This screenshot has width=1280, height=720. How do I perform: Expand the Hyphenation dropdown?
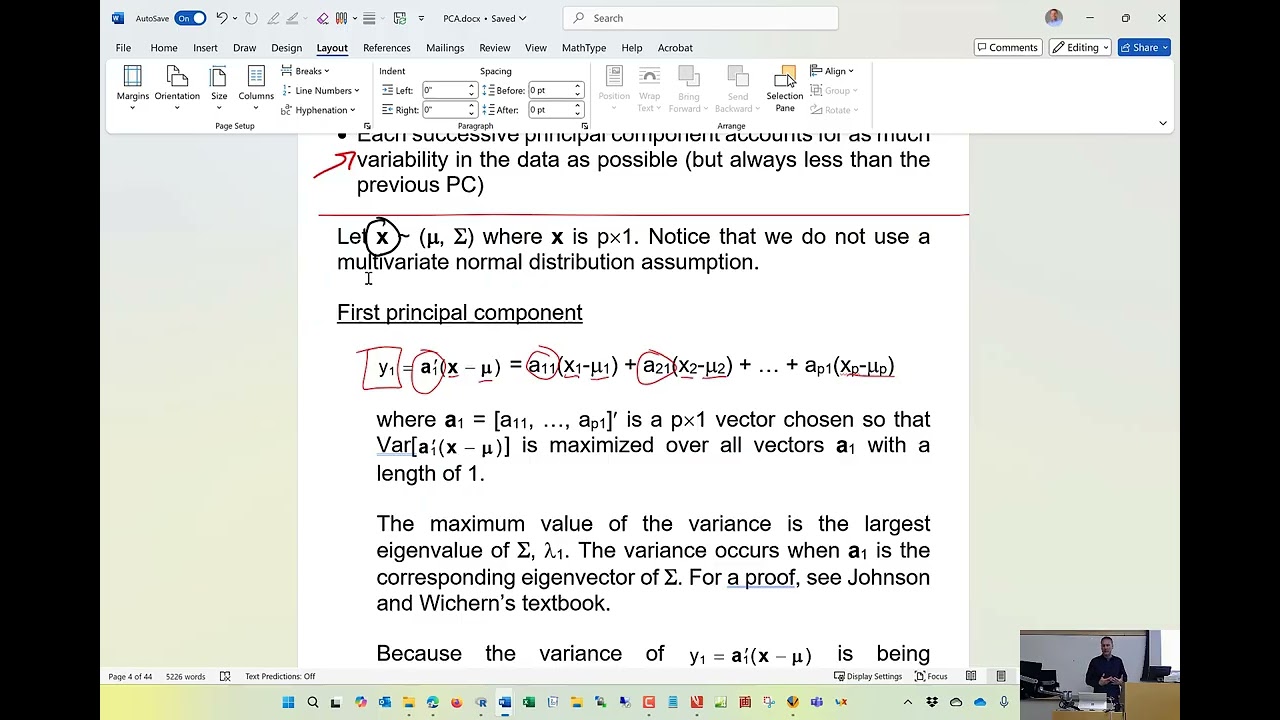coord(318,110)
